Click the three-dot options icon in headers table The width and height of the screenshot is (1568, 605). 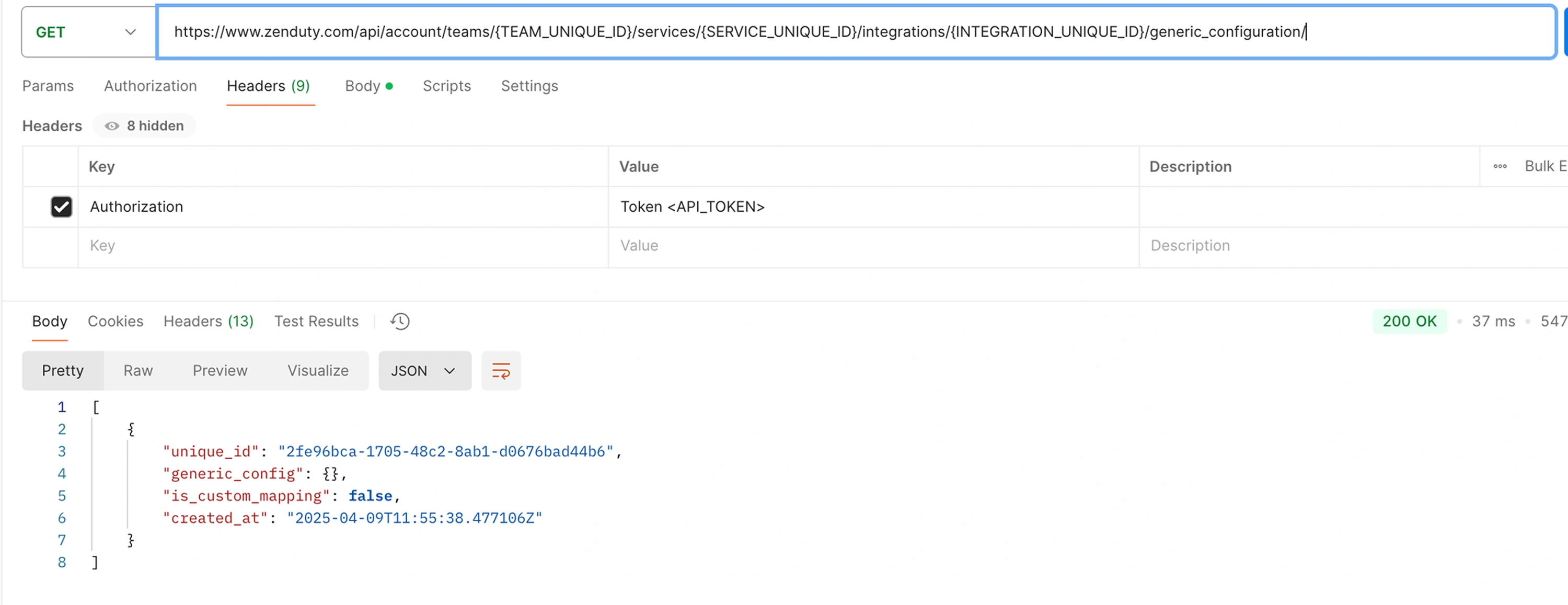[x=1500, y=166]
